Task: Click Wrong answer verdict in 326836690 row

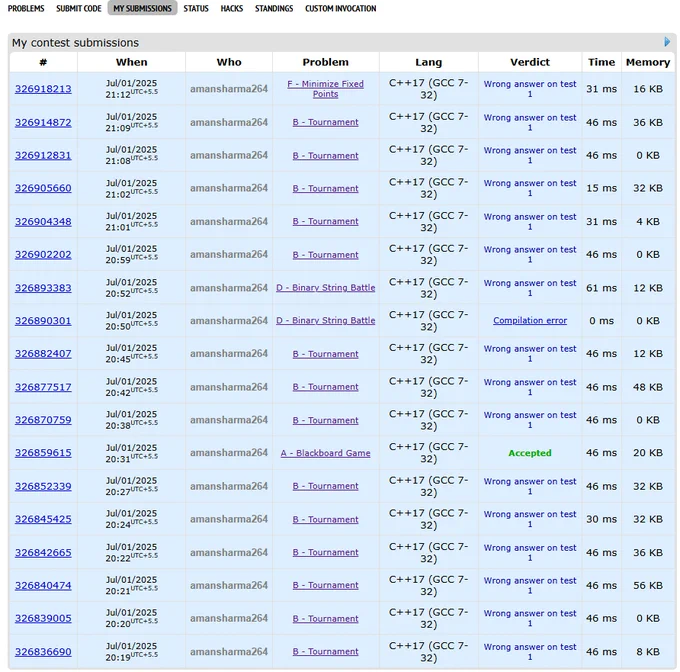Action: [530, 652]
